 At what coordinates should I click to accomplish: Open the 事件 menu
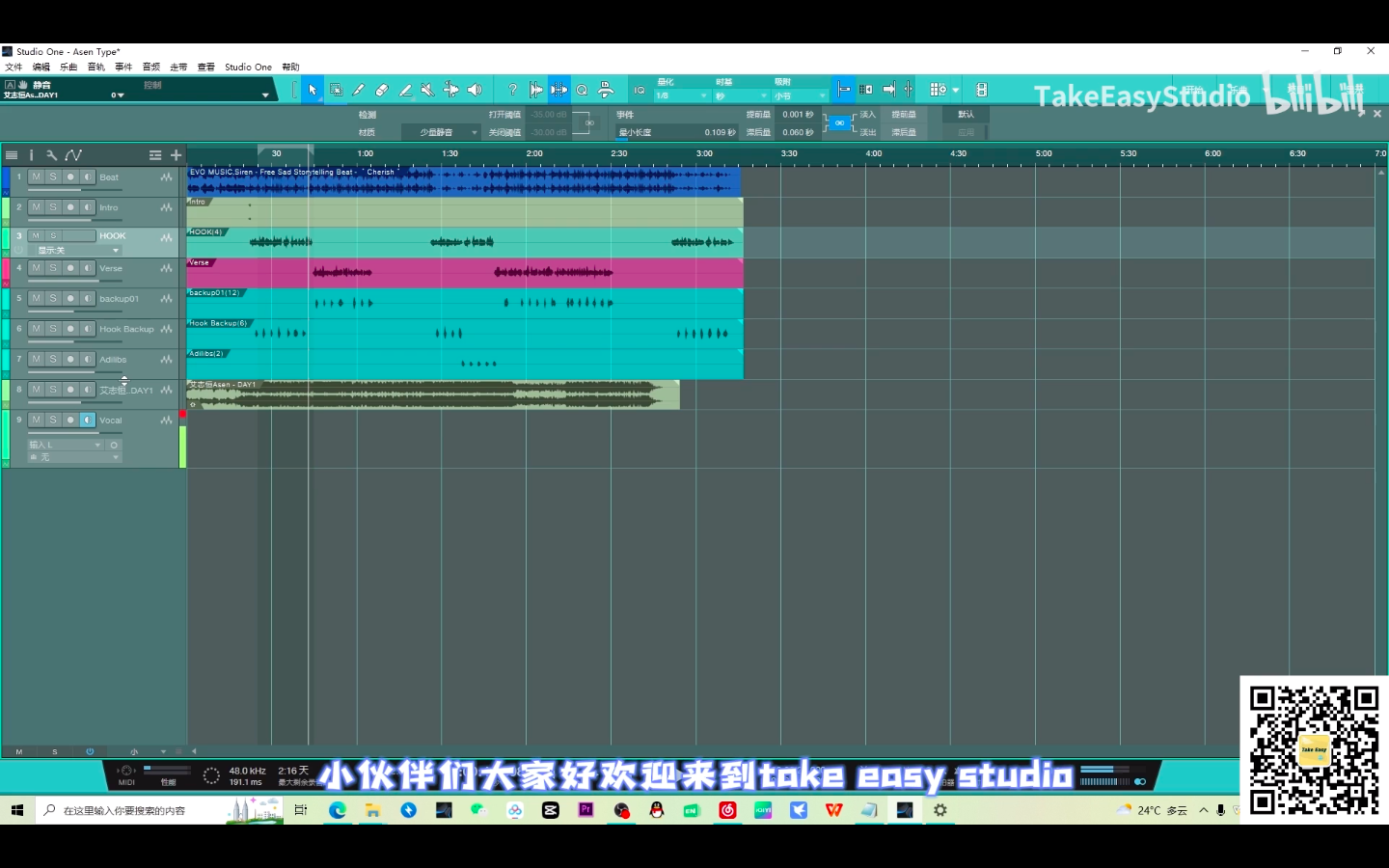(x=123, y=68)
